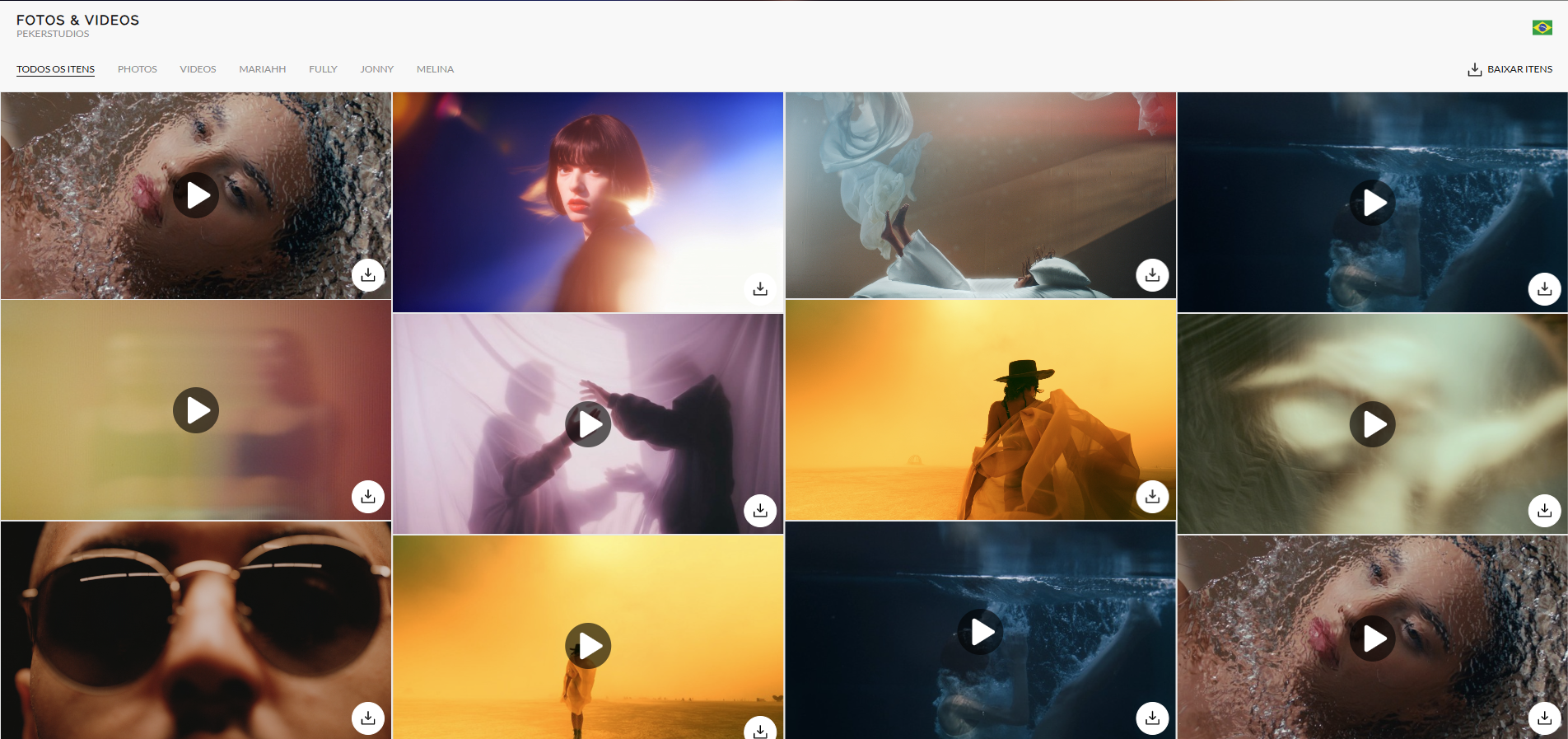The height and width of the screenshot is (739, 1568).
Task: Click the Brazil flag language icon
Action: 1542,28
